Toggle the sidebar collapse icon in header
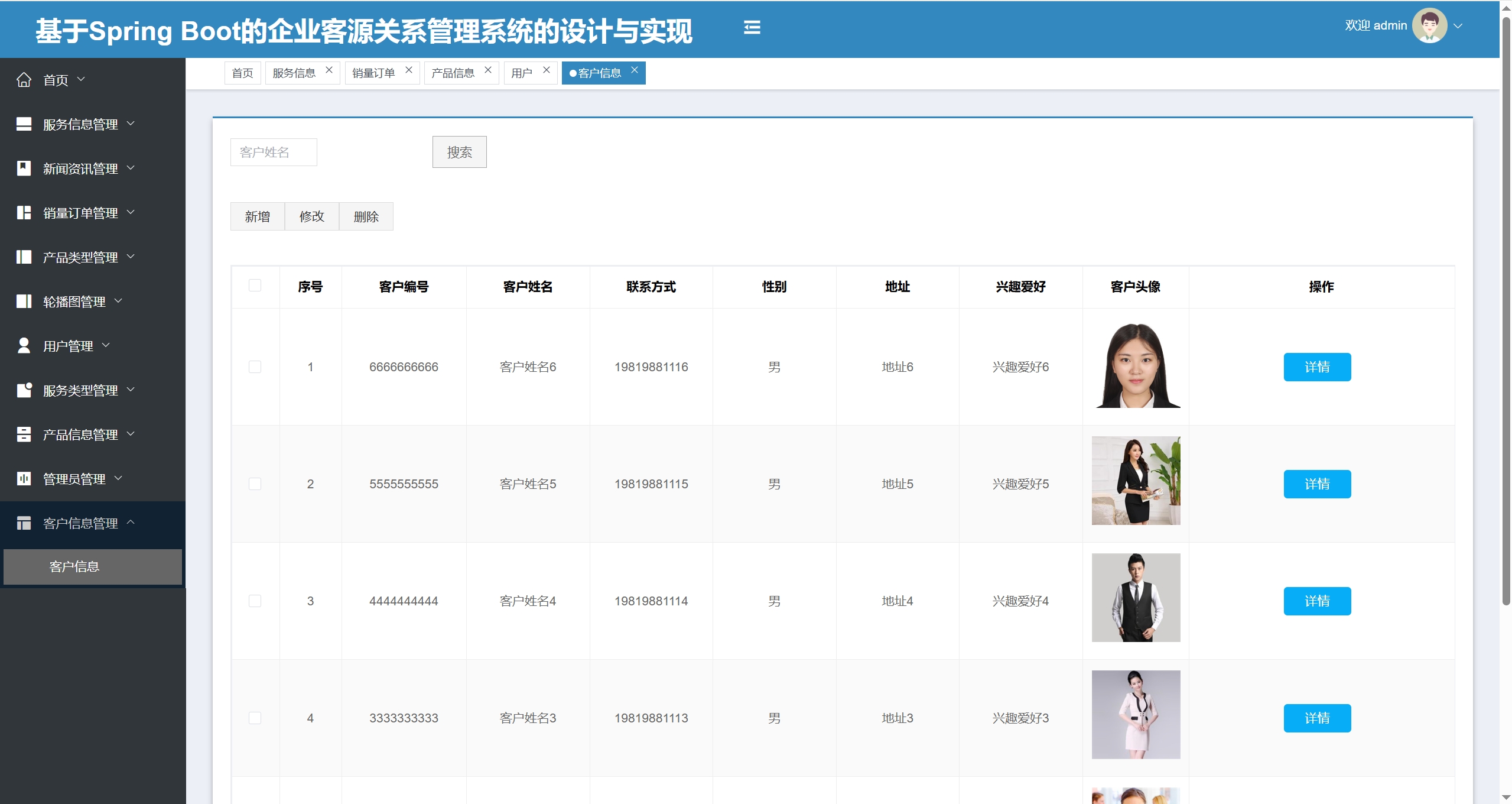Viewport: 1512px width, 804px height. pos(752,28)
